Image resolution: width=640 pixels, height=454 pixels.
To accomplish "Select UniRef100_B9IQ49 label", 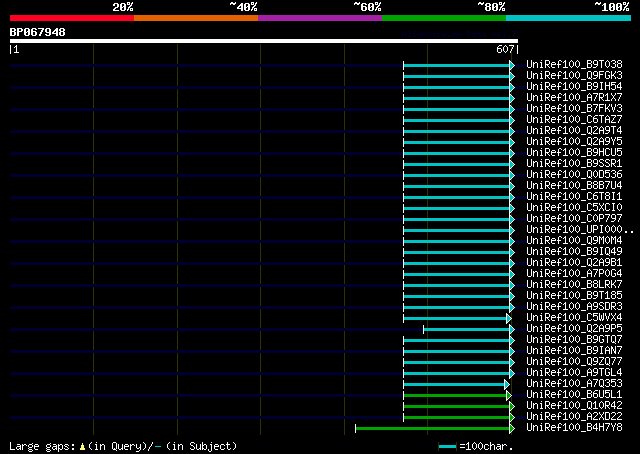I will [574, 252].
